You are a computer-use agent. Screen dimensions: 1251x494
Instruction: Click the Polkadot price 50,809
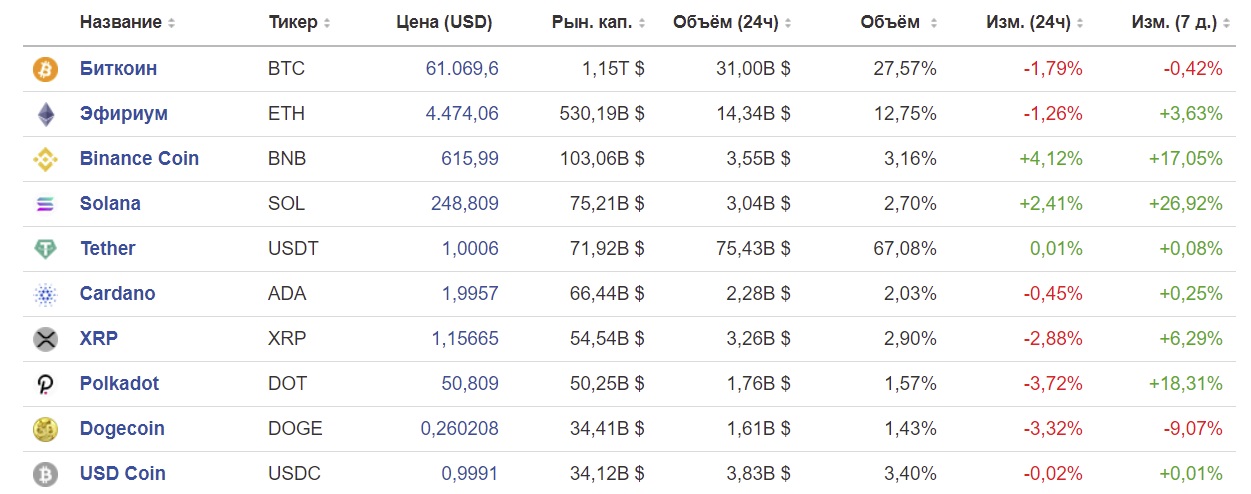point(470,384)
